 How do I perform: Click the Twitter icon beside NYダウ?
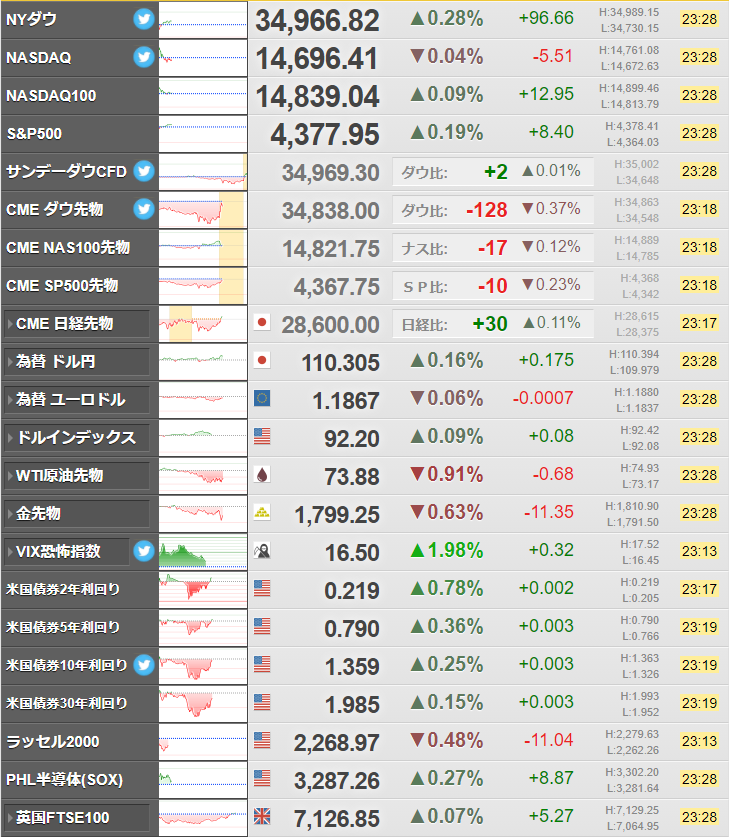tap(144, 19)
